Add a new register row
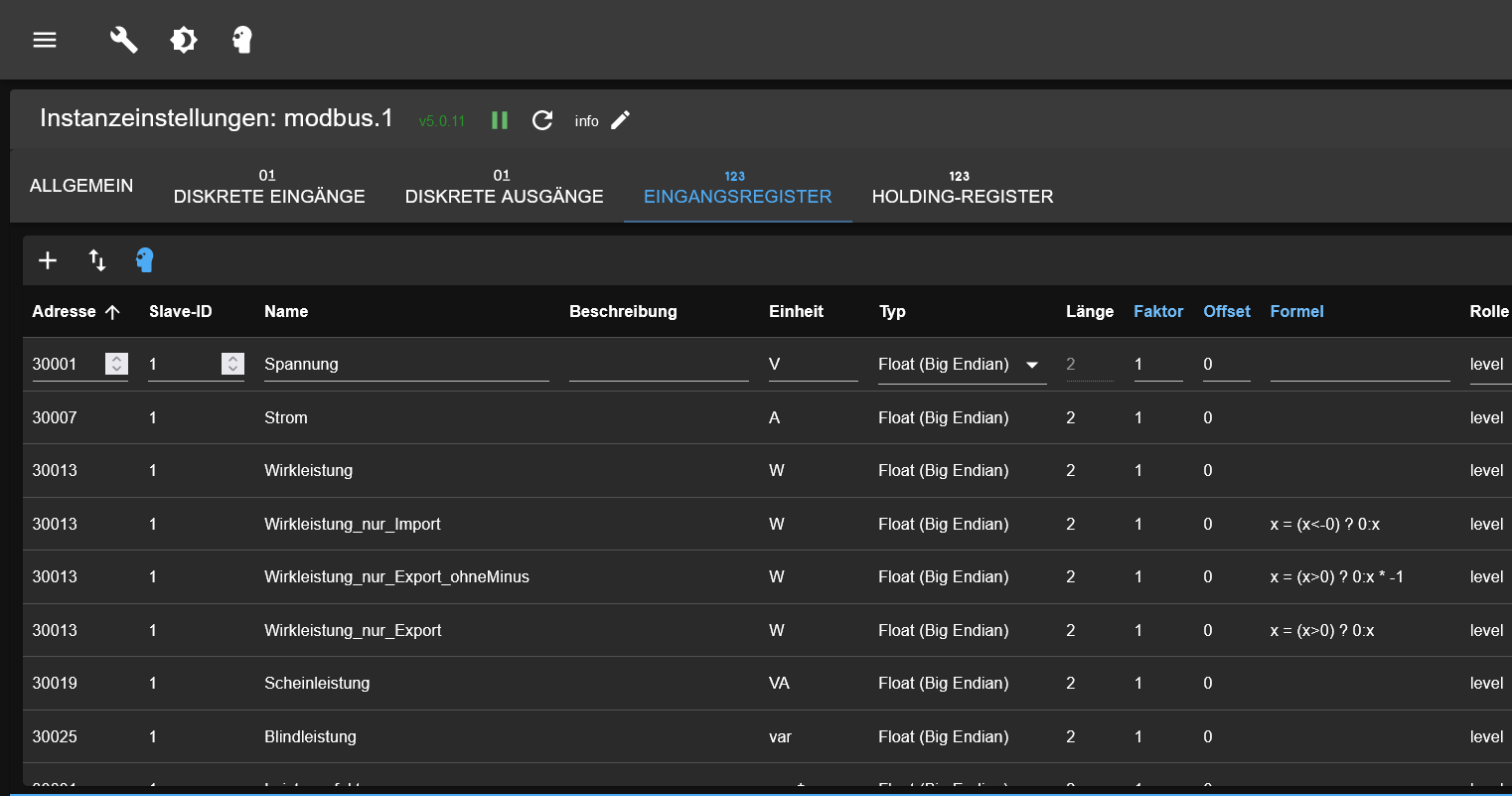The image size is (1512, 796). [x=48, y=260]
